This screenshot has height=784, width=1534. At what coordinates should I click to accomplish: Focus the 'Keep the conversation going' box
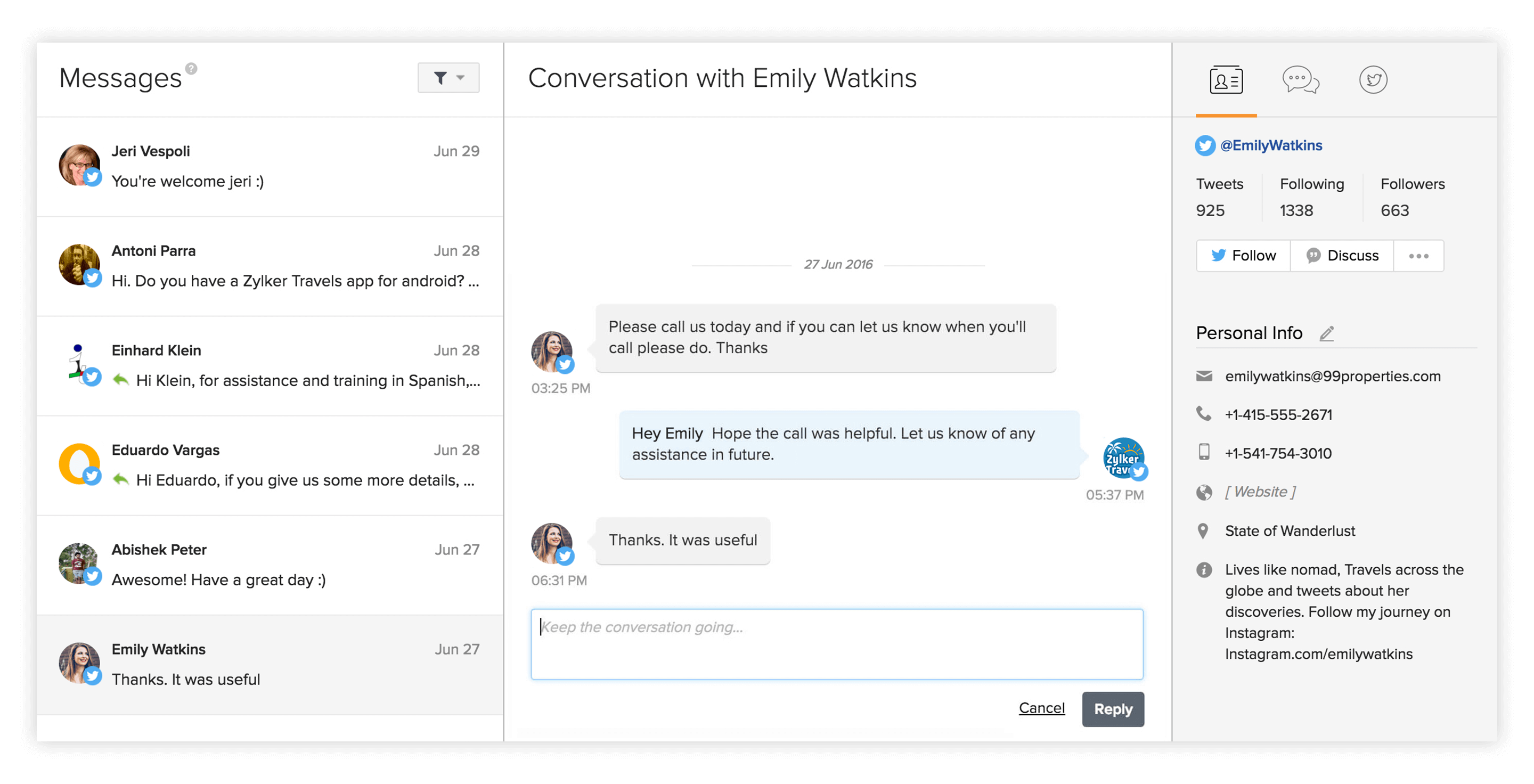click(x=837, y=644)
